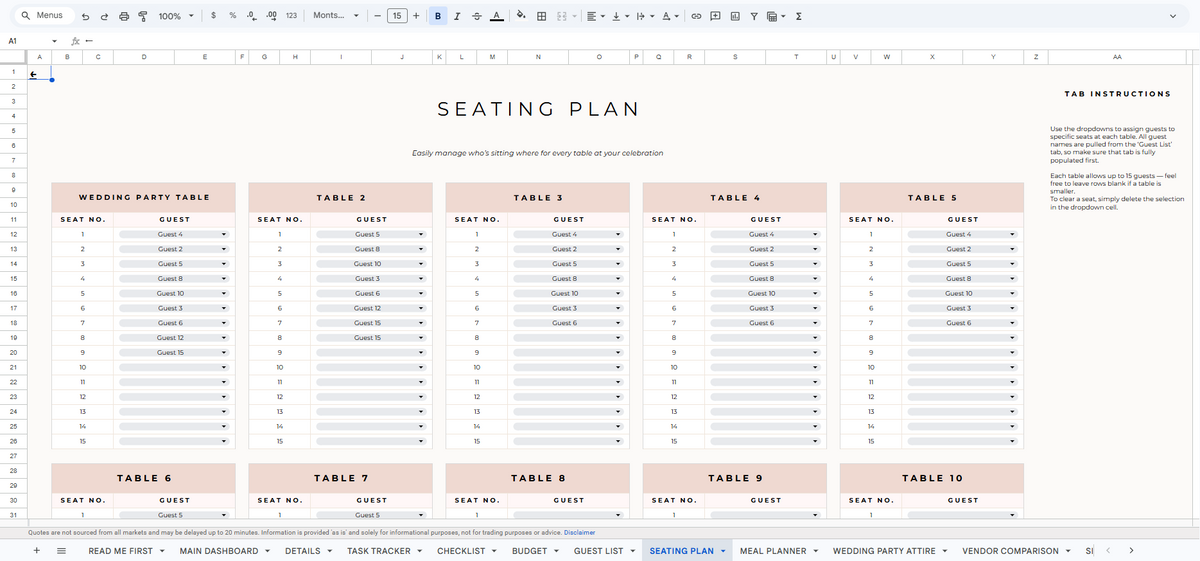Switch to MAIN DASHBOARD tab
Image resolution: width=1200 pixels, height=561 pixels.
coord(218,551)
